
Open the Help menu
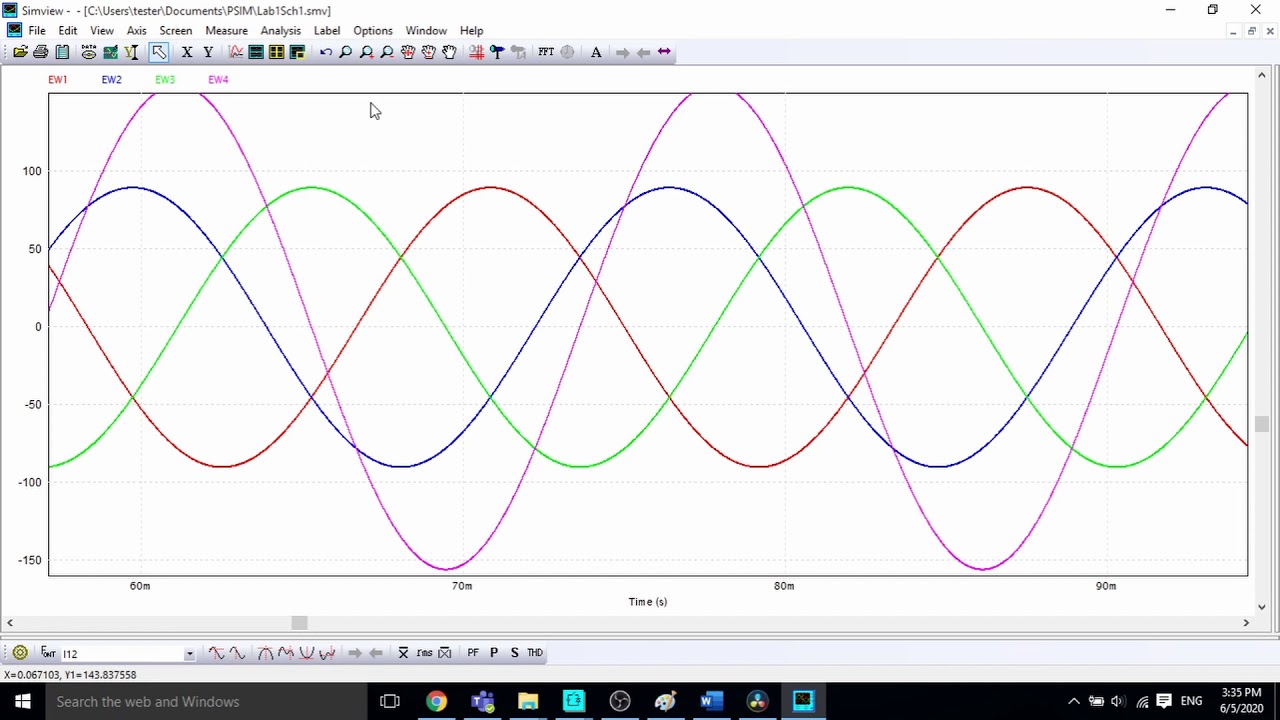point(472,31)
